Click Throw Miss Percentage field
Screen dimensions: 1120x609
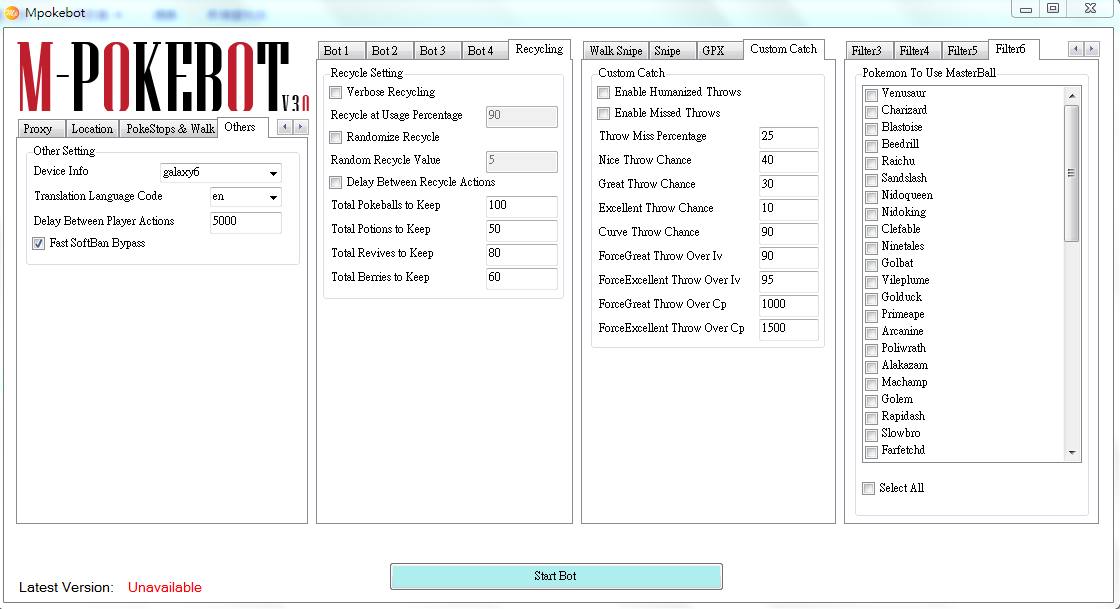pyautogui.click(x=789, y=137)
